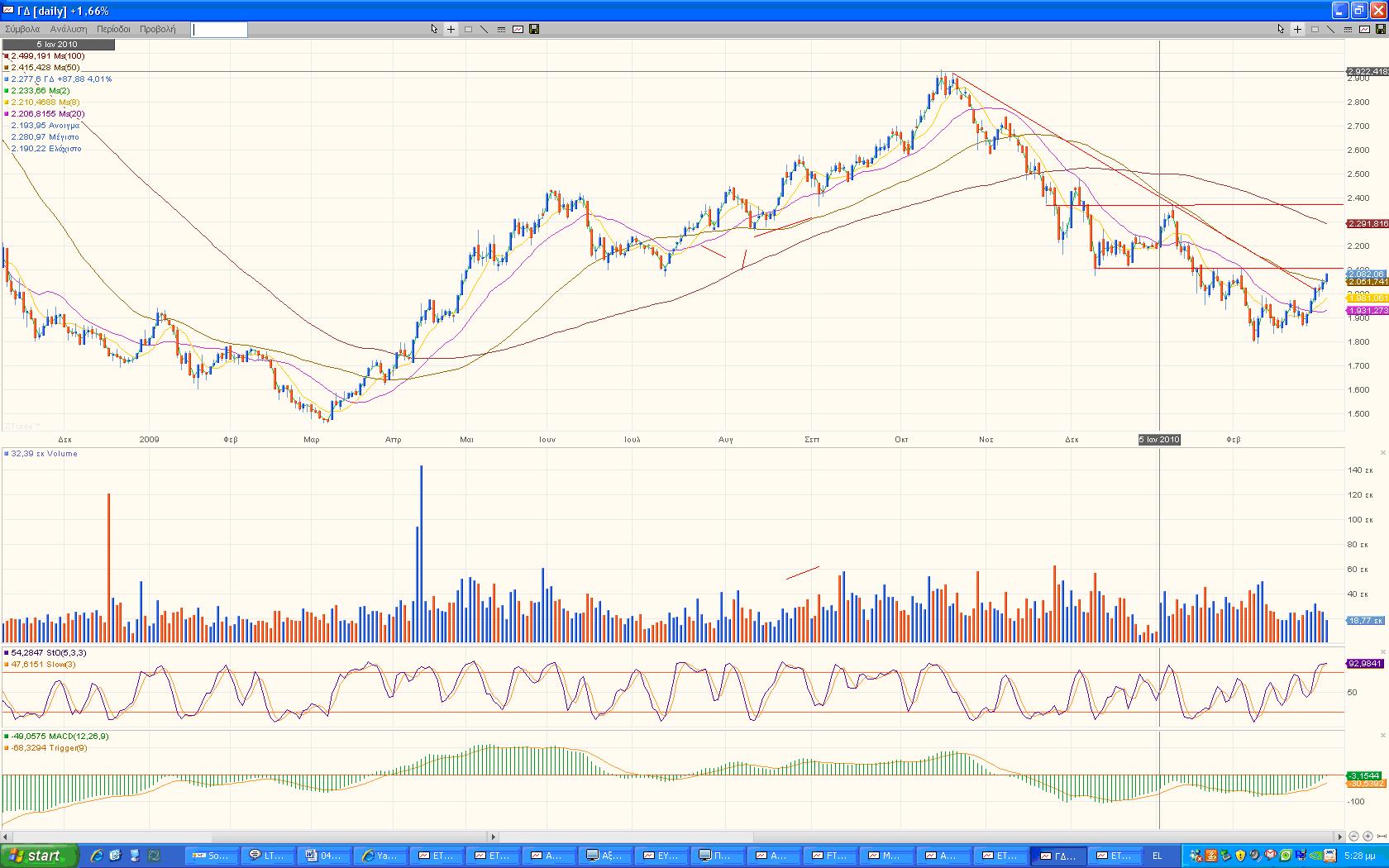Switch to the 'FT...' taskbar window
1389x868 pixels.
[x=829, y=856]
